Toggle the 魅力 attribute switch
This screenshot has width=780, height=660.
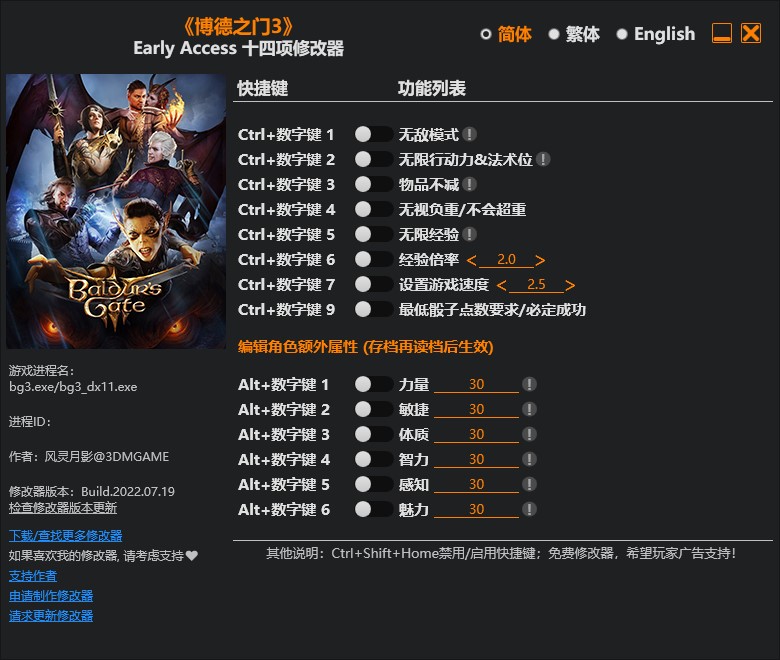tap(374, 509)
